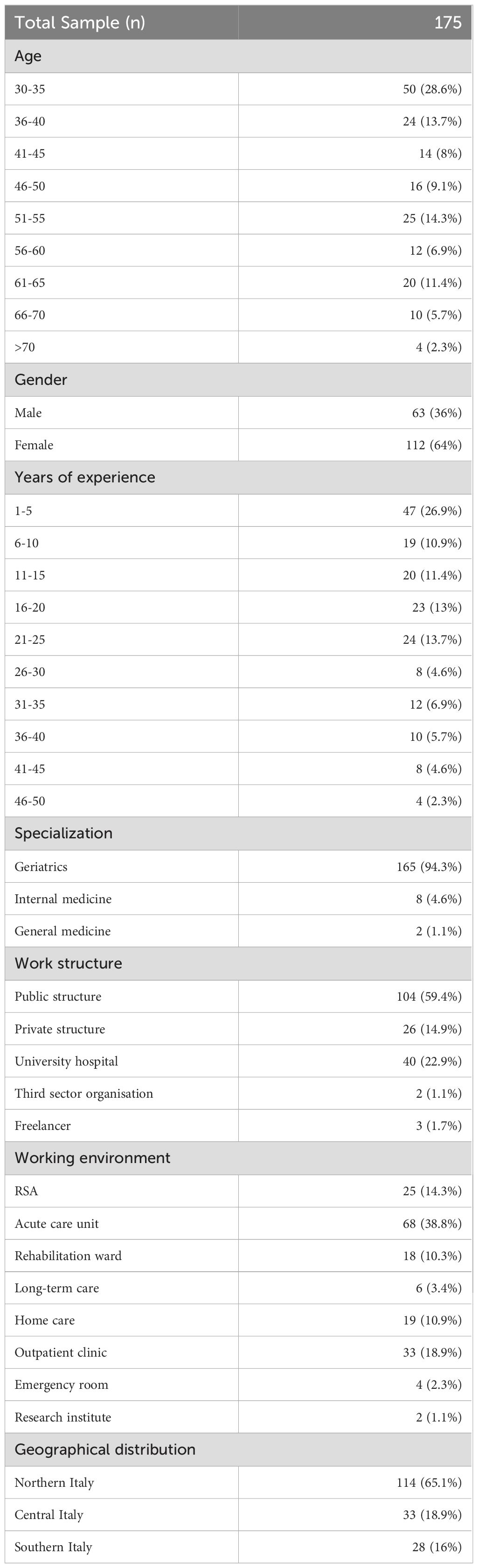
Task: Click the 104 (59.4%) Public structure value
Action: [x=429, y=997]
